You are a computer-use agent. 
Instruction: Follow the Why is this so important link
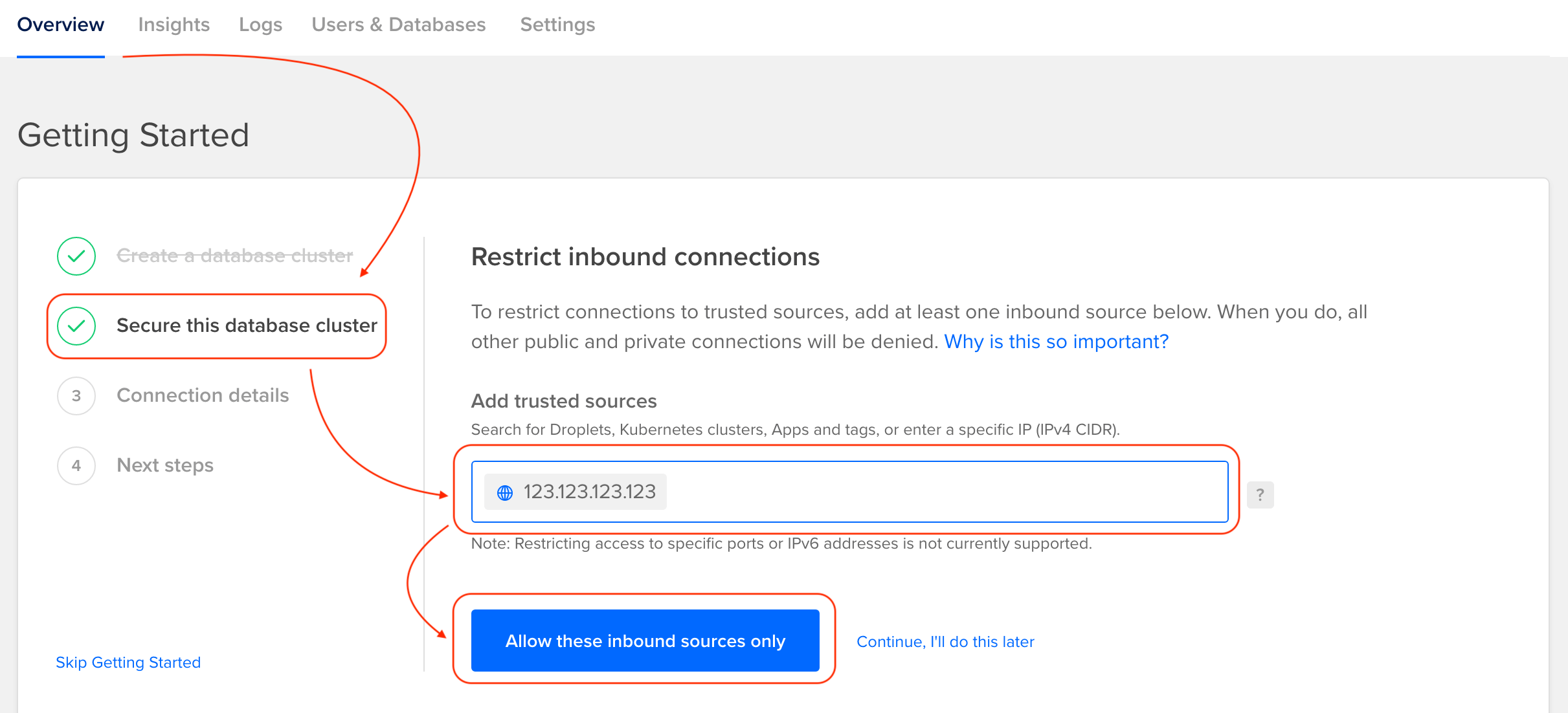pos(1055,341)
